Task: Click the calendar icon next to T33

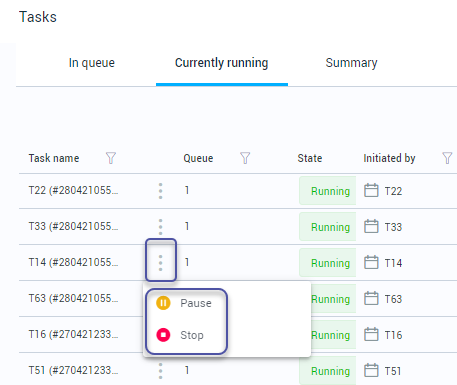Action: (x=371, y=226)
